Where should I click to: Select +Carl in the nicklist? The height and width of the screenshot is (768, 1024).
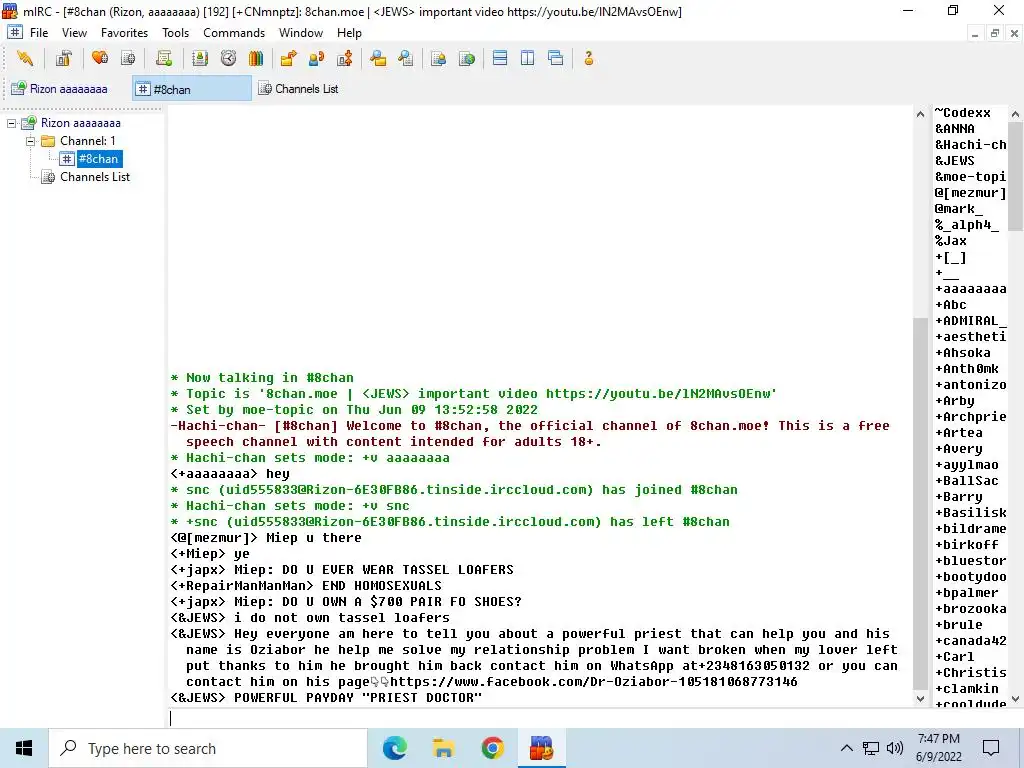955,657
